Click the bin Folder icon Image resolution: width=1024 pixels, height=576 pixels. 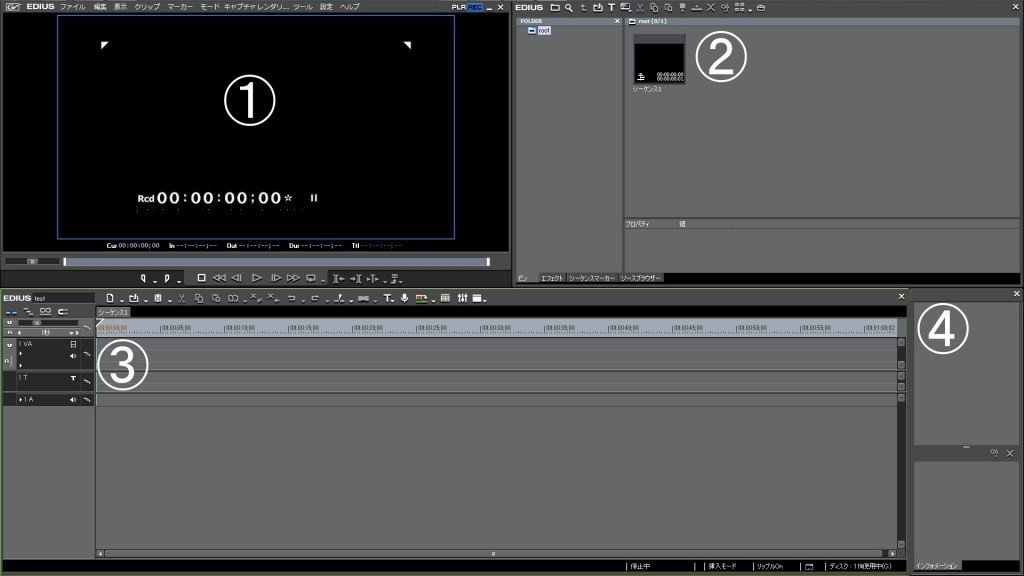pos(554,7)
